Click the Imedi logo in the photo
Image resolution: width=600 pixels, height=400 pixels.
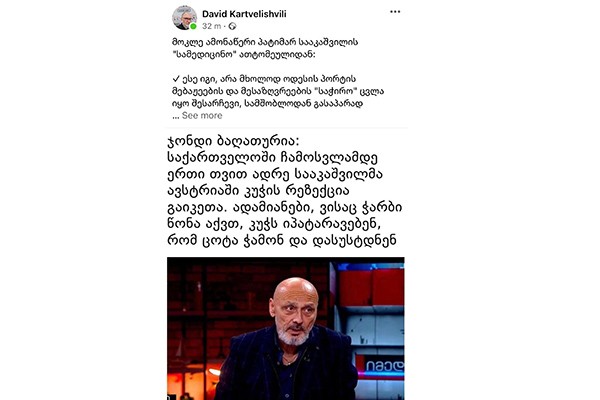tap(384, 366)
